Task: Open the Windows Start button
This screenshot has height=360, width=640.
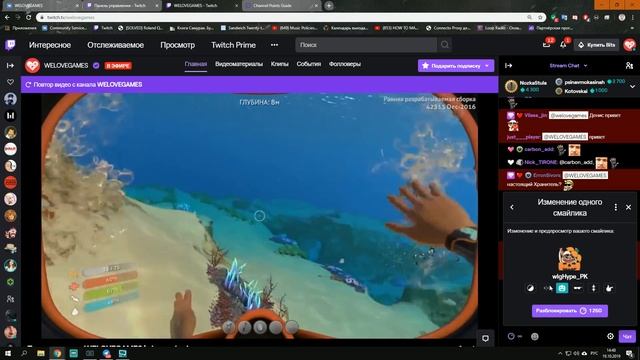Action: (8, 353)
